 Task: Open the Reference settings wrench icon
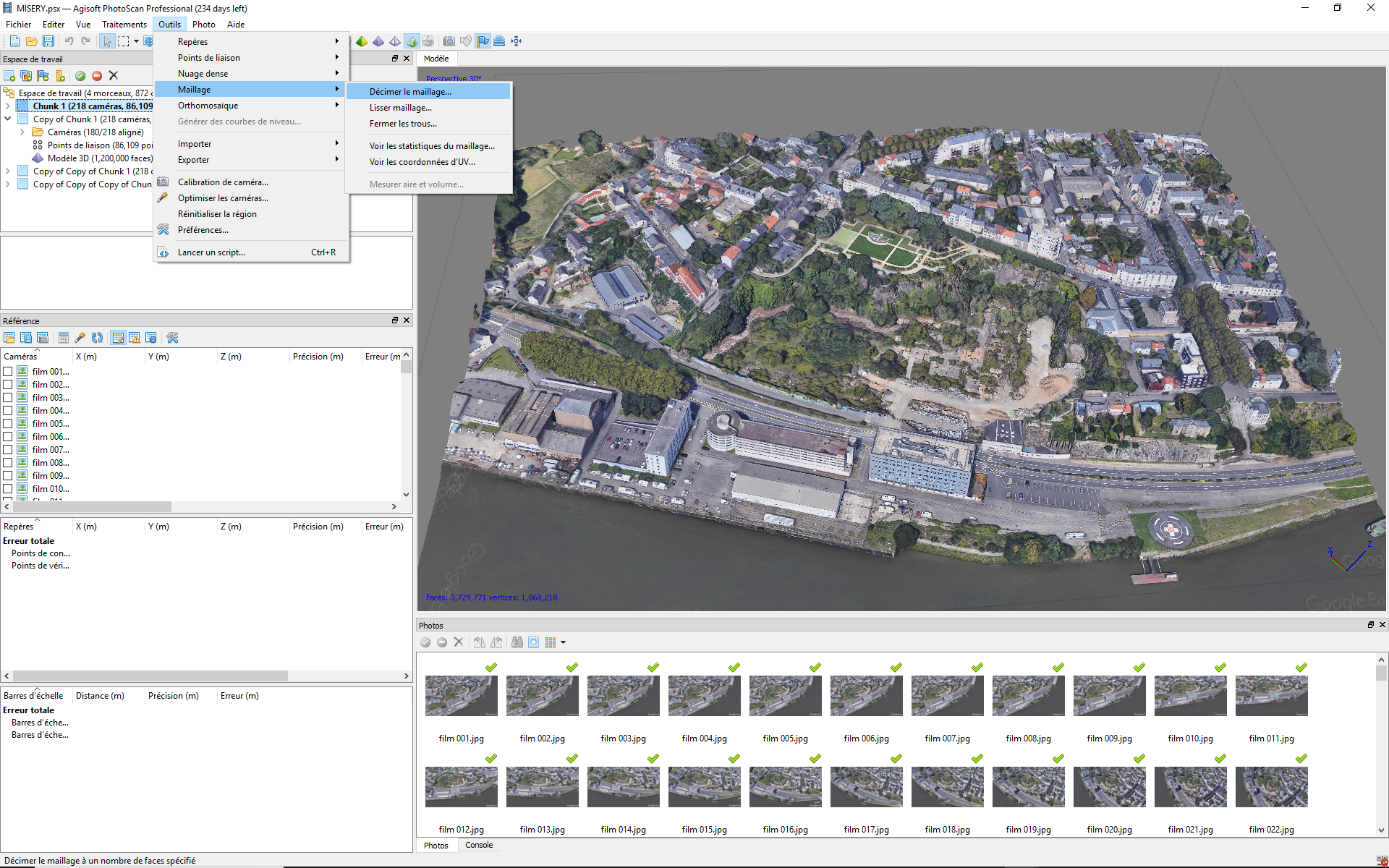pos(172,338)
